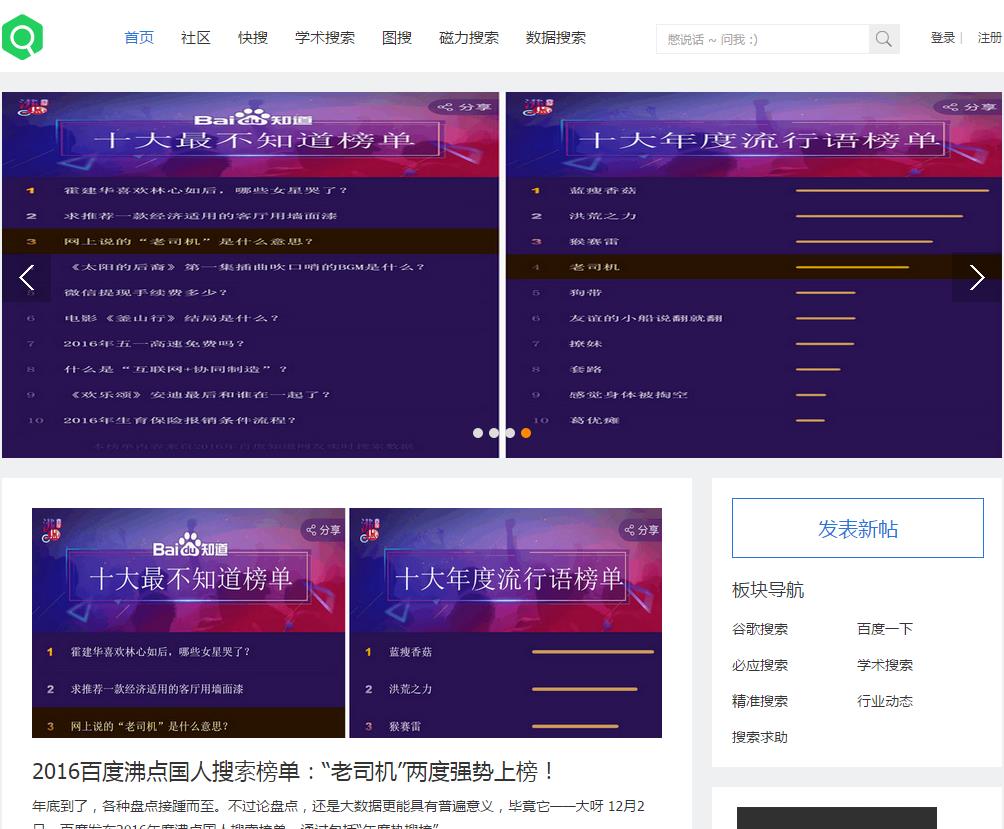Open 必应搜索 board link
The width and height of the screenshot is (1004, 829).
click(760, 665)
